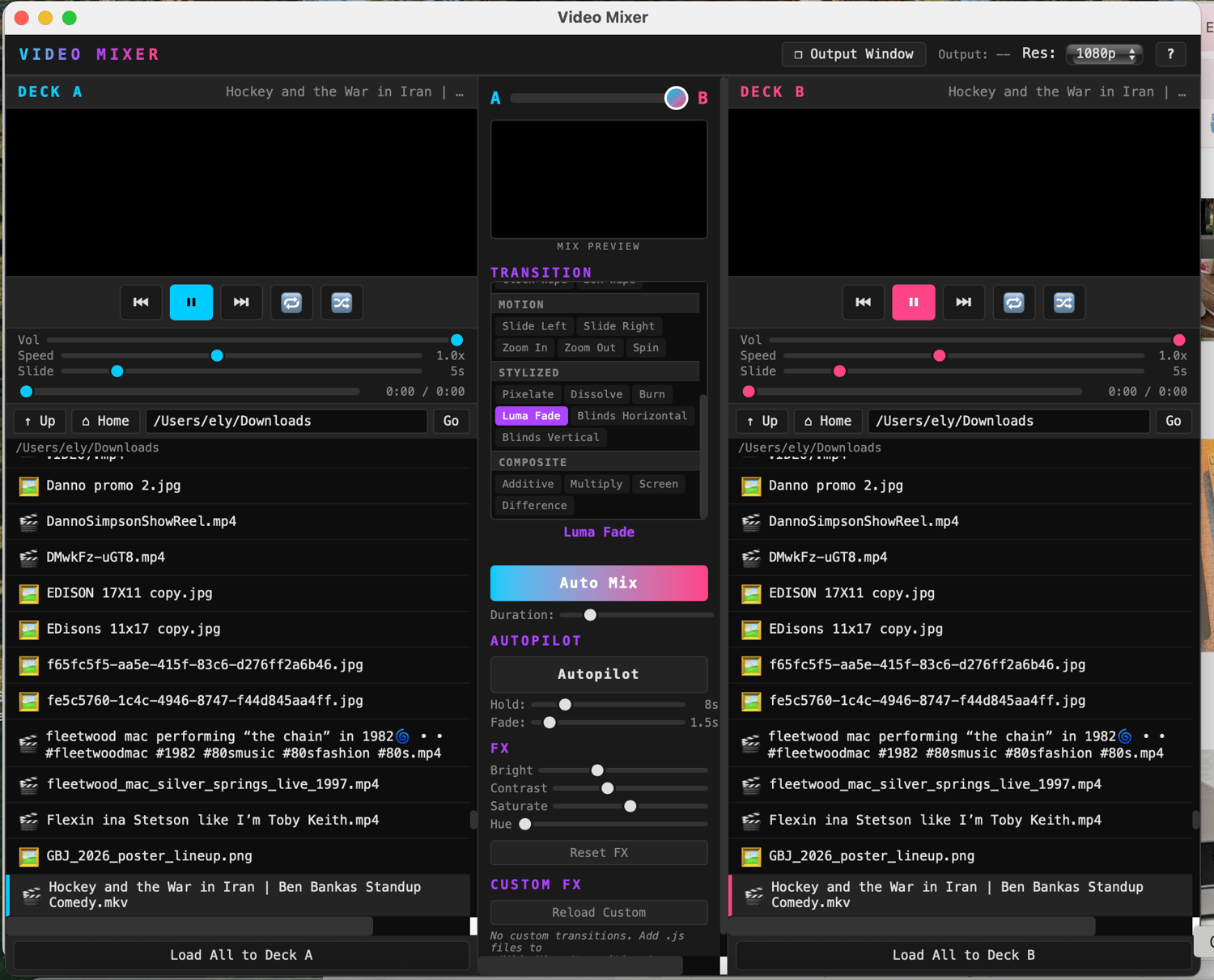This screenshot has height=980, width=1214.
Task: Skip to previous track on Deck B
Action: 864,302
